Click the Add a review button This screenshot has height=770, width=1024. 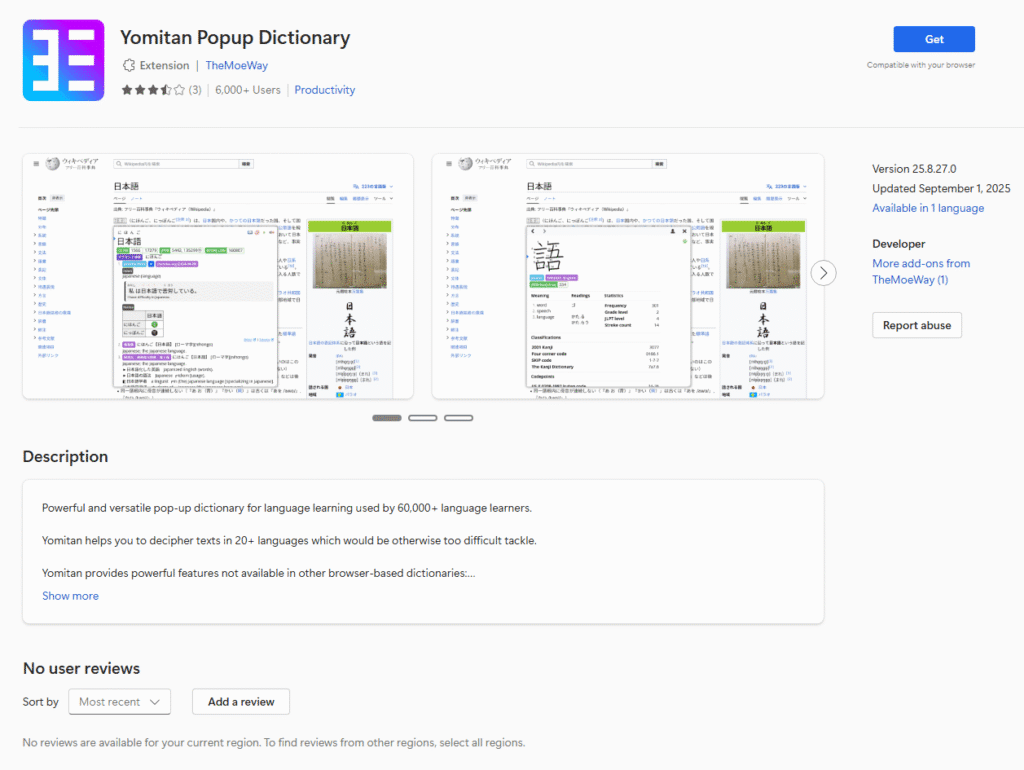click(241, 702)
